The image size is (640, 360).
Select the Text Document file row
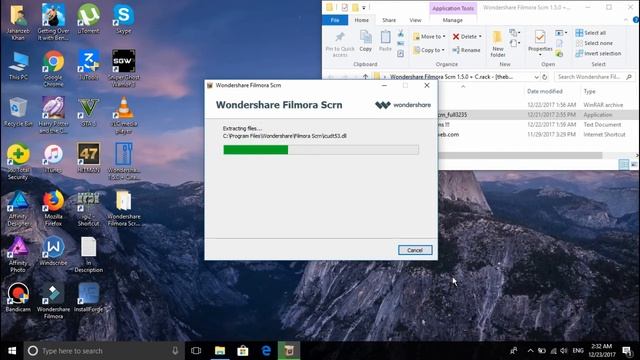point(539,124)
